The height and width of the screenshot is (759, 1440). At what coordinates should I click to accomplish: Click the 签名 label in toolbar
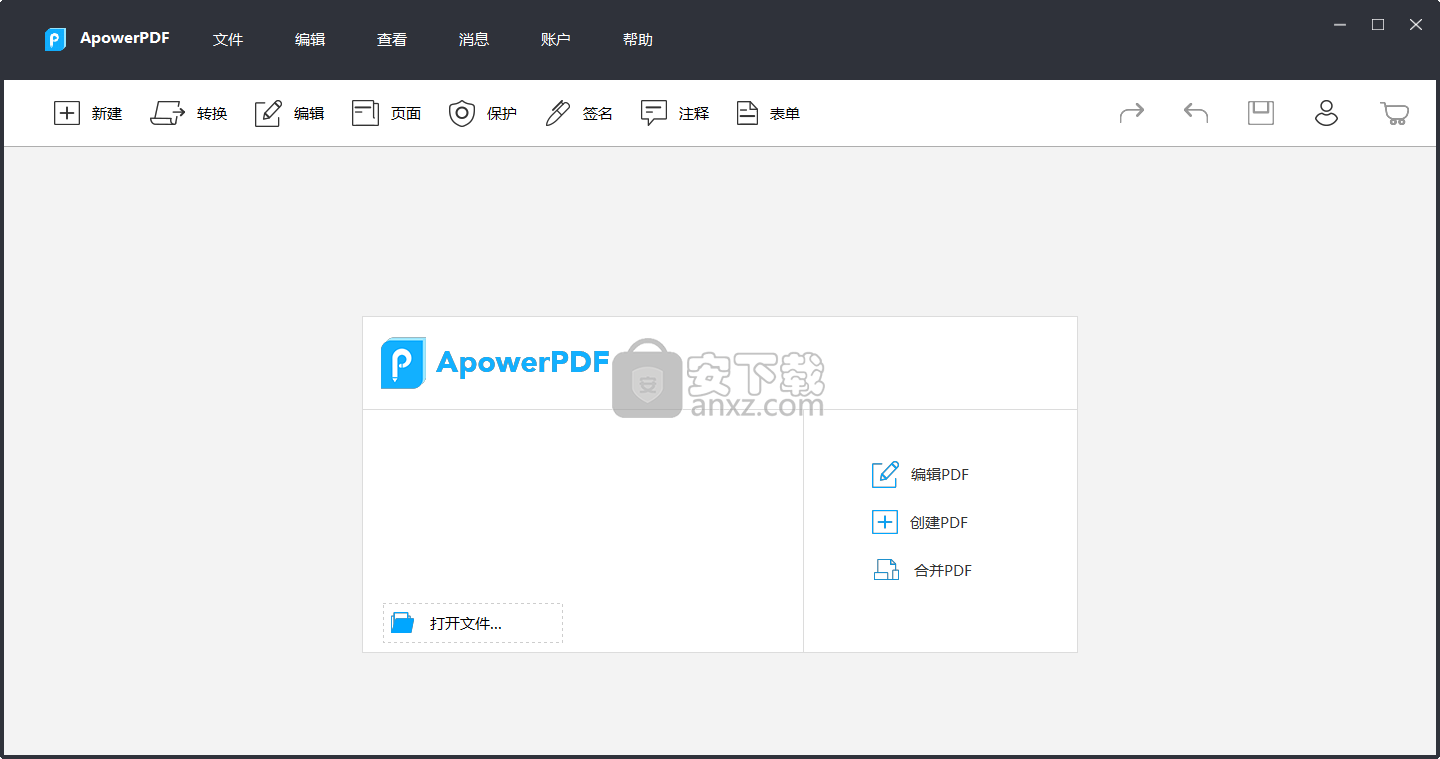point(598,114)
